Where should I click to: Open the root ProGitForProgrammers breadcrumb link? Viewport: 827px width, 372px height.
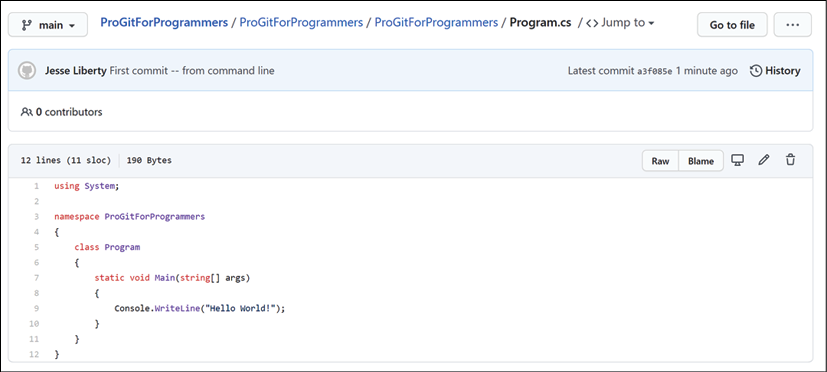pyautogui.click(x=164, y=23)
